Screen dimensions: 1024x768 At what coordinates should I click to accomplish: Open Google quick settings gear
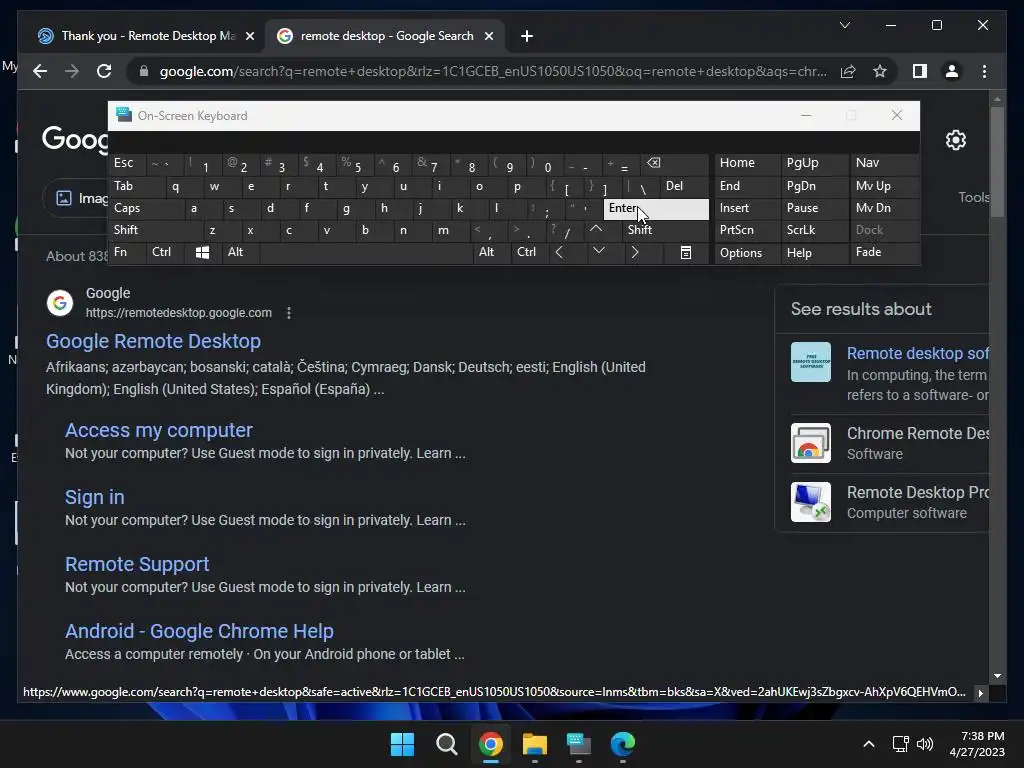955,140
